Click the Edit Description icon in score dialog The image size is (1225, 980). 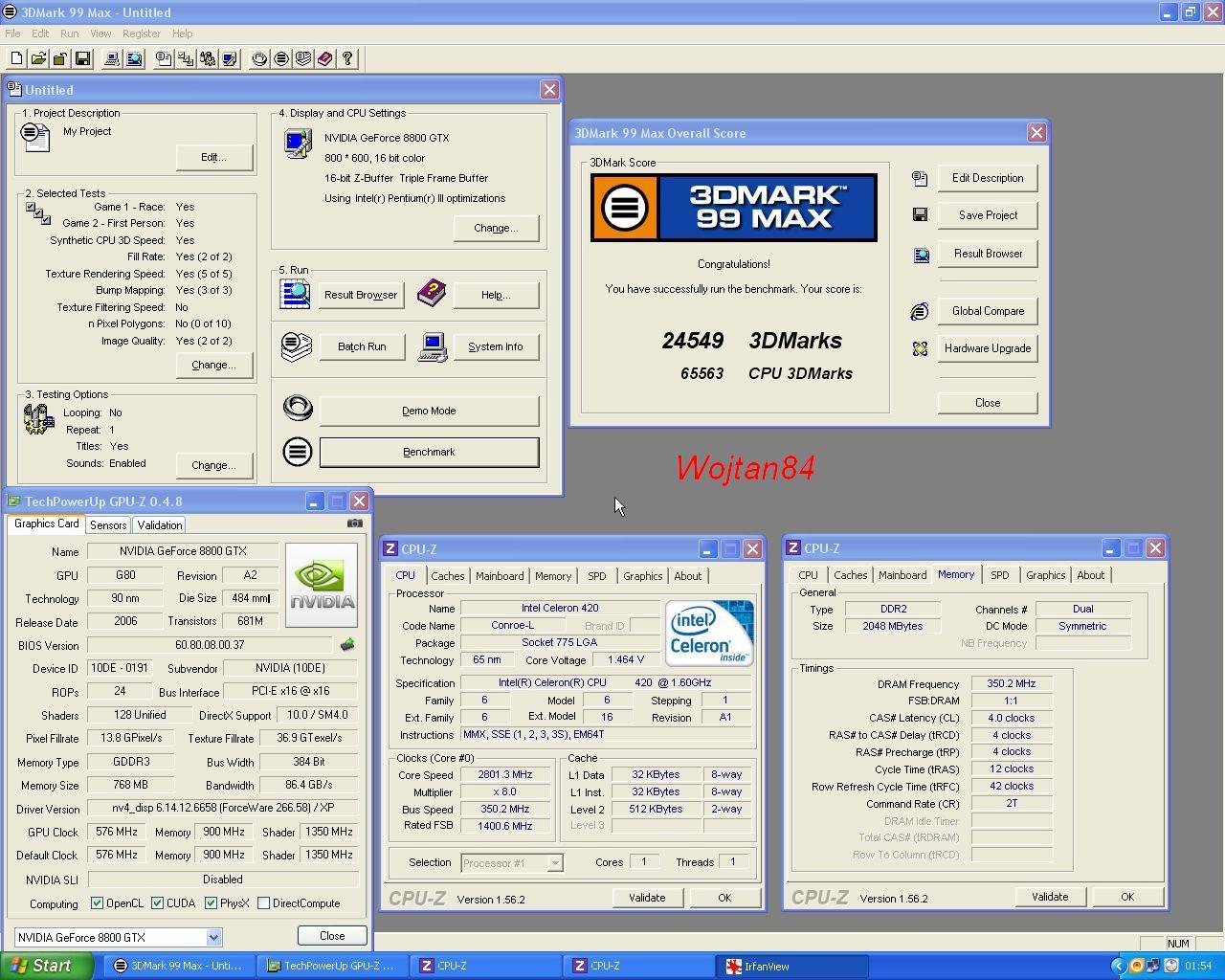920,178
